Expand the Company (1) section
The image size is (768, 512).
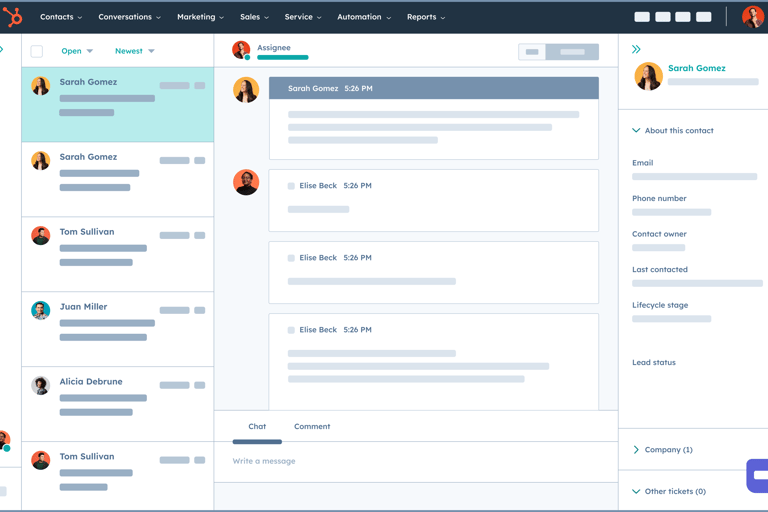(663, 450)
